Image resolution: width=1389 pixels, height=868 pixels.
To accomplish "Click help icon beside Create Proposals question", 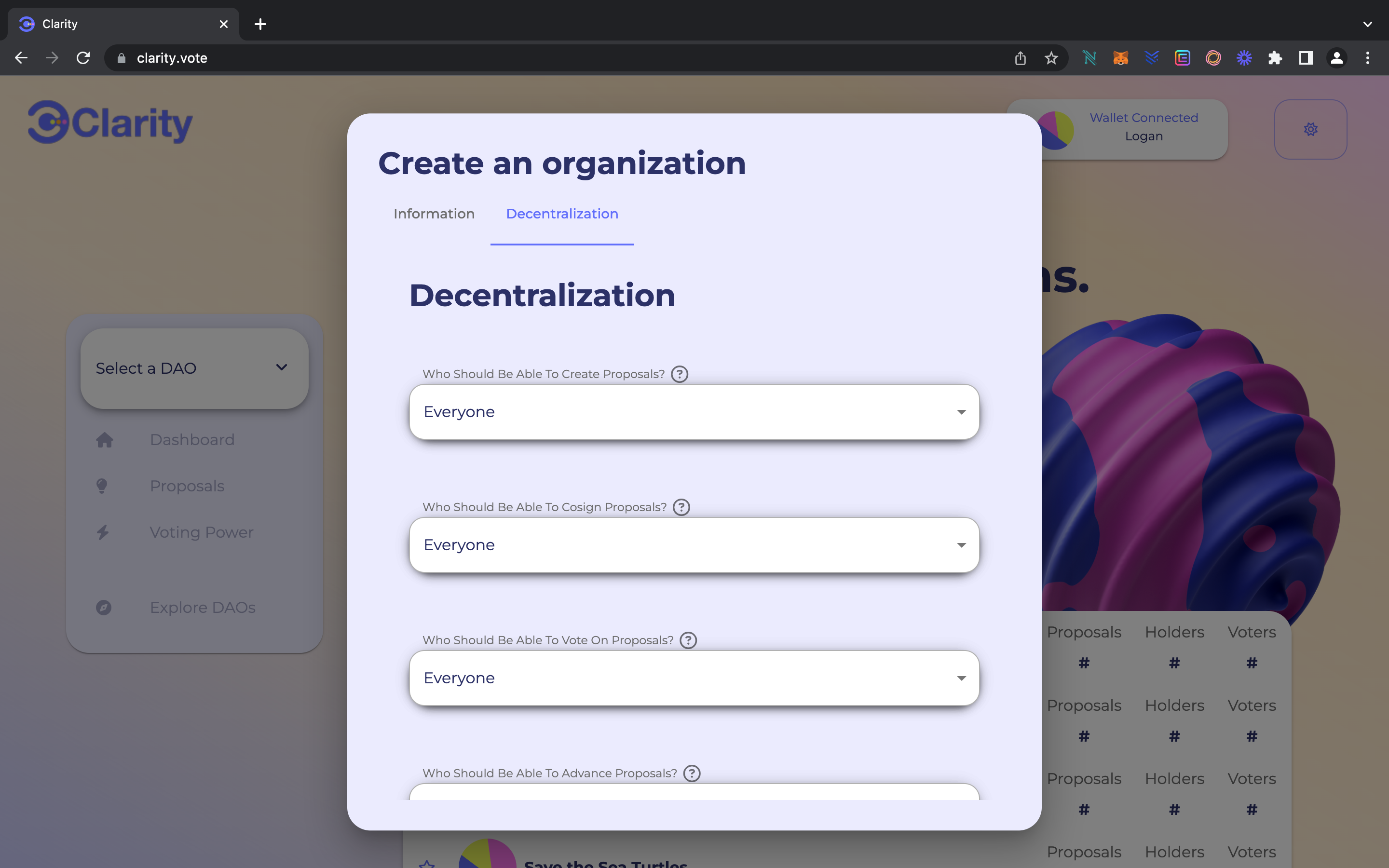I will (x=680, y=374).
